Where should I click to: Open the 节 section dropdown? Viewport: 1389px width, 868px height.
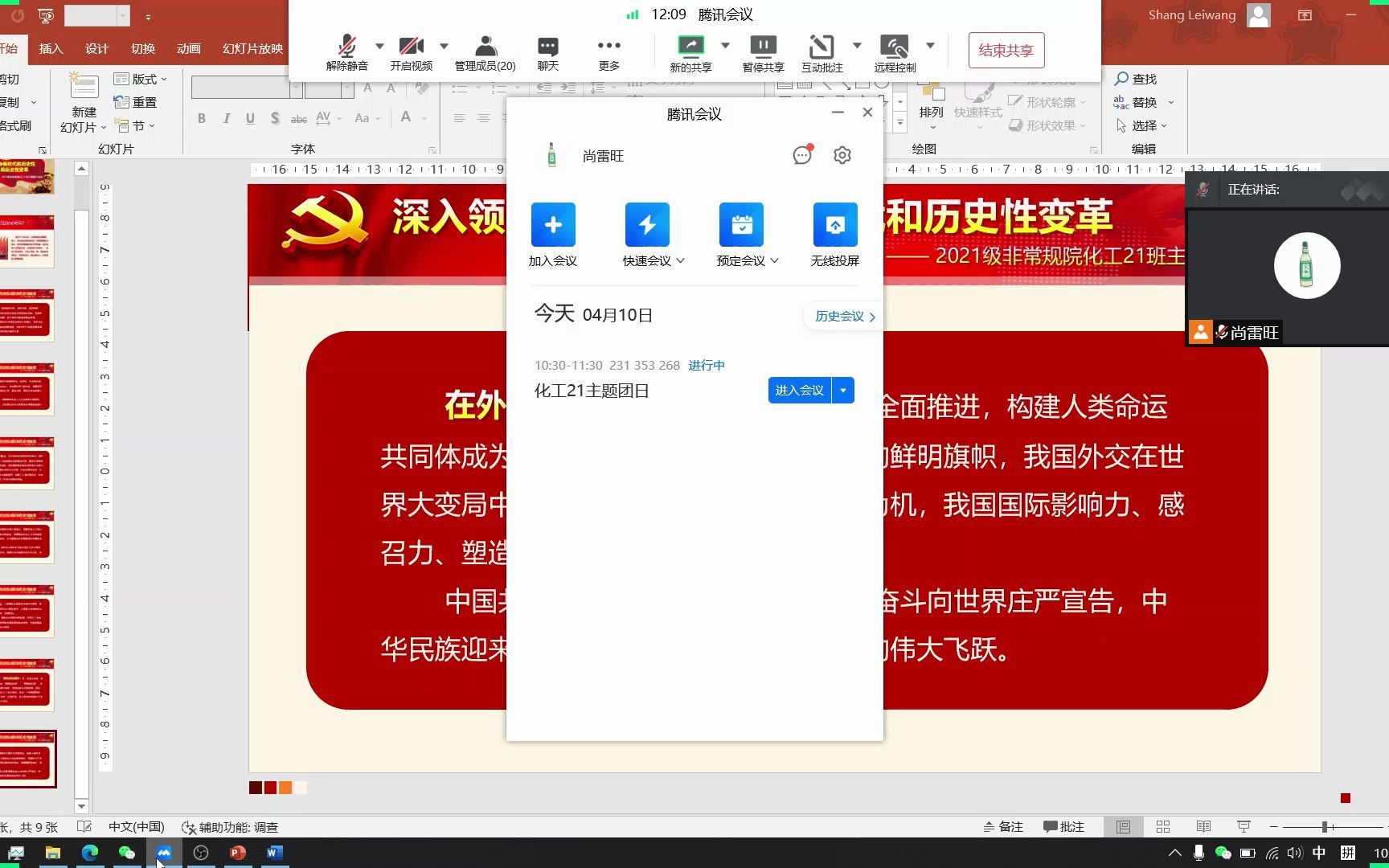[x=135, y=125]
